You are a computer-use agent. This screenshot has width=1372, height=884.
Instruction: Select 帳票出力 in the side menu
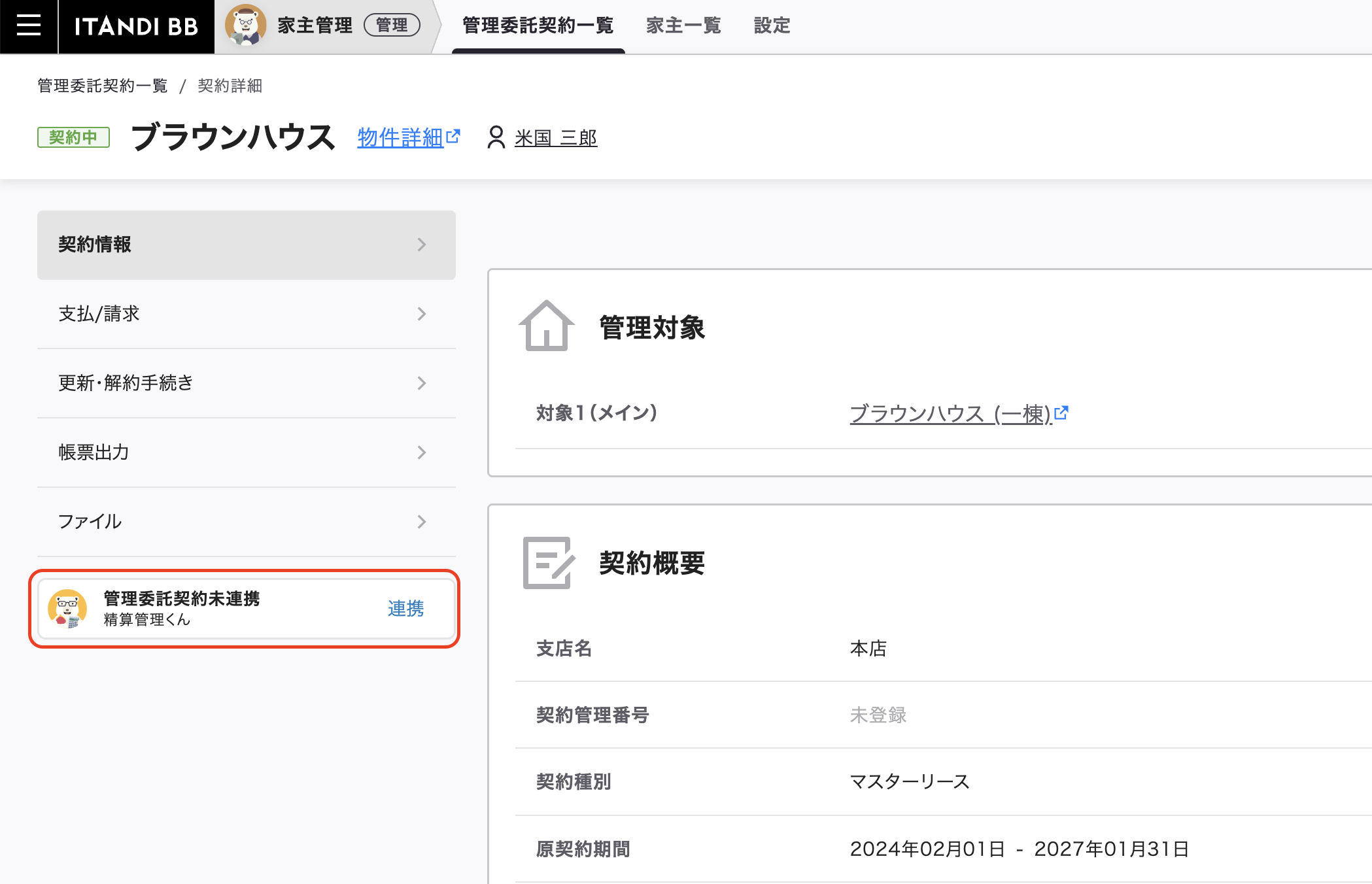[x=247, y=452]
